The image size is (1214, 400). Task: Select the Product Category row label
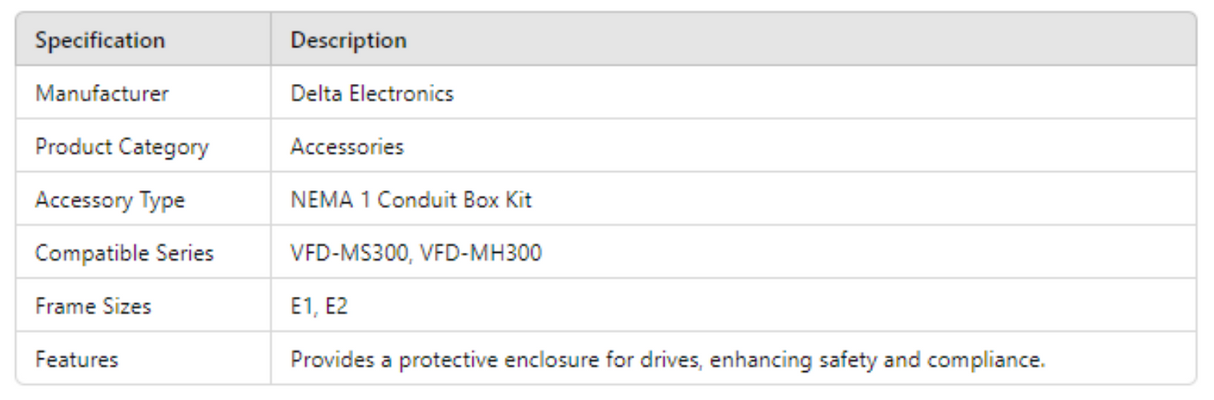pos(122,147)
